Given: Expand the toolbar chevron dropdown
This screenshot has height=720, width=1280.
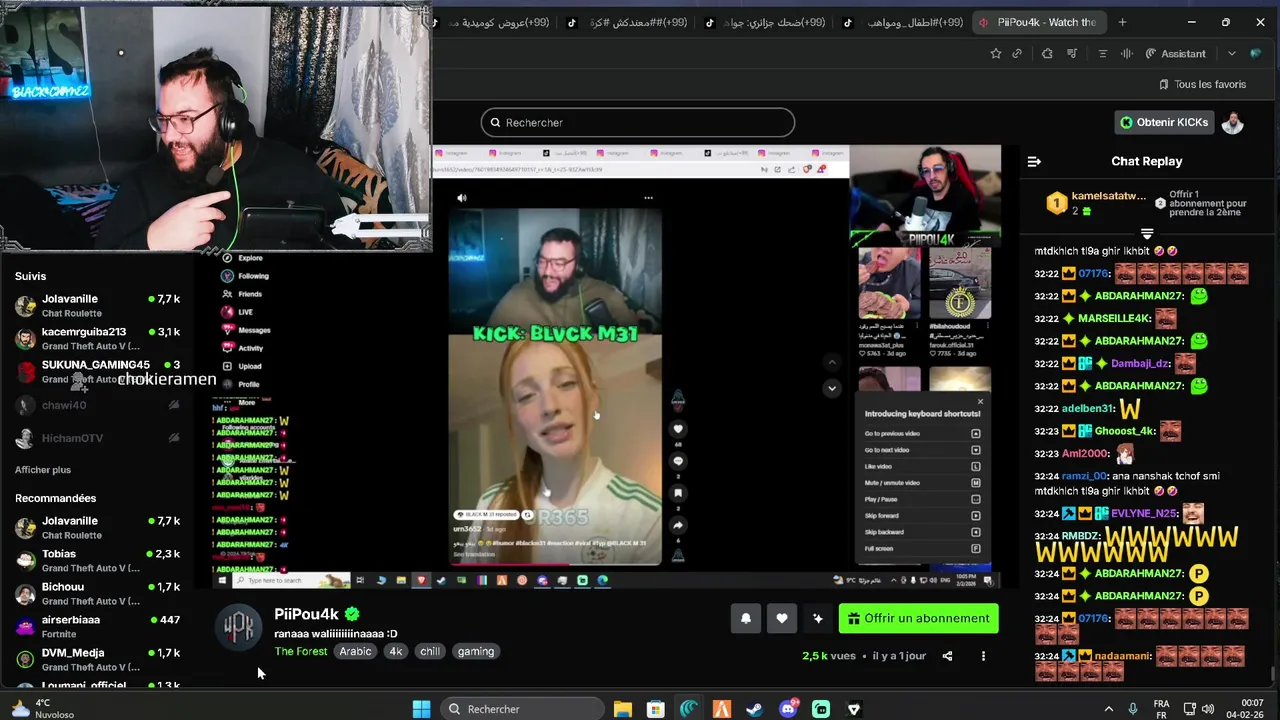Looking at the screenshot, I should point(1231,53).
